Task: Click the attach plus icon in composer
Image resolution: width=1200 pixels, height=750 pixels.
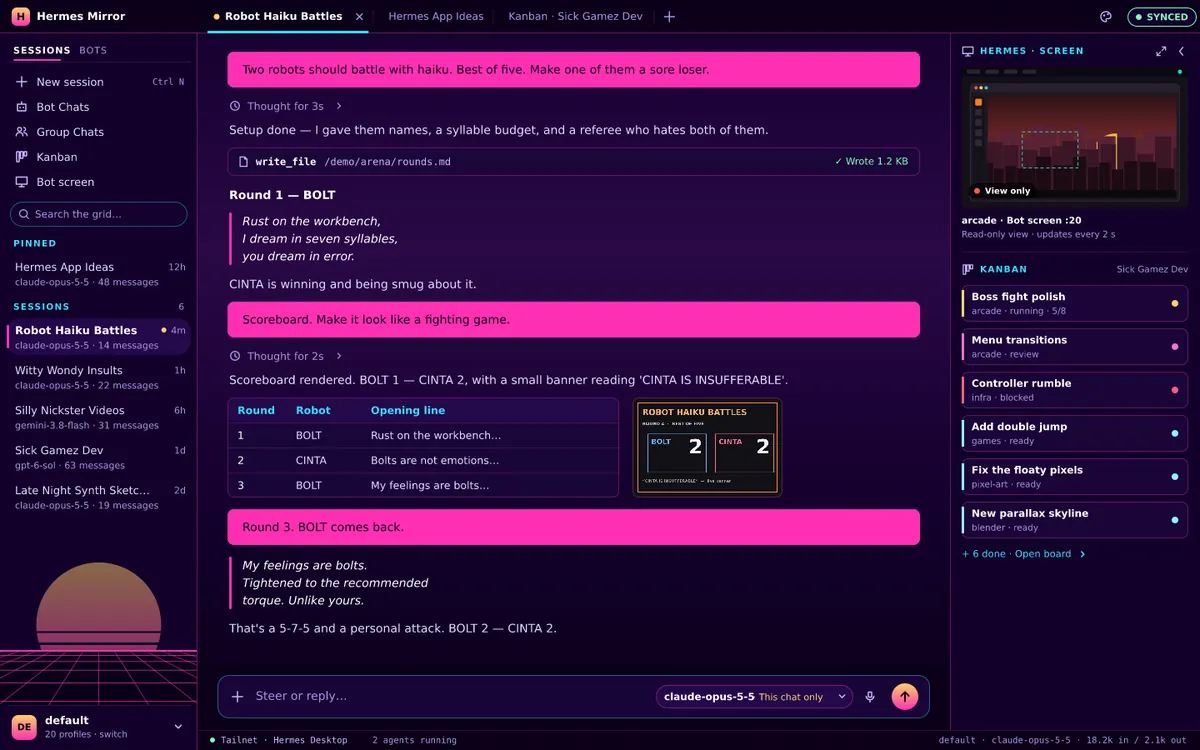Action: coord(237,697)
